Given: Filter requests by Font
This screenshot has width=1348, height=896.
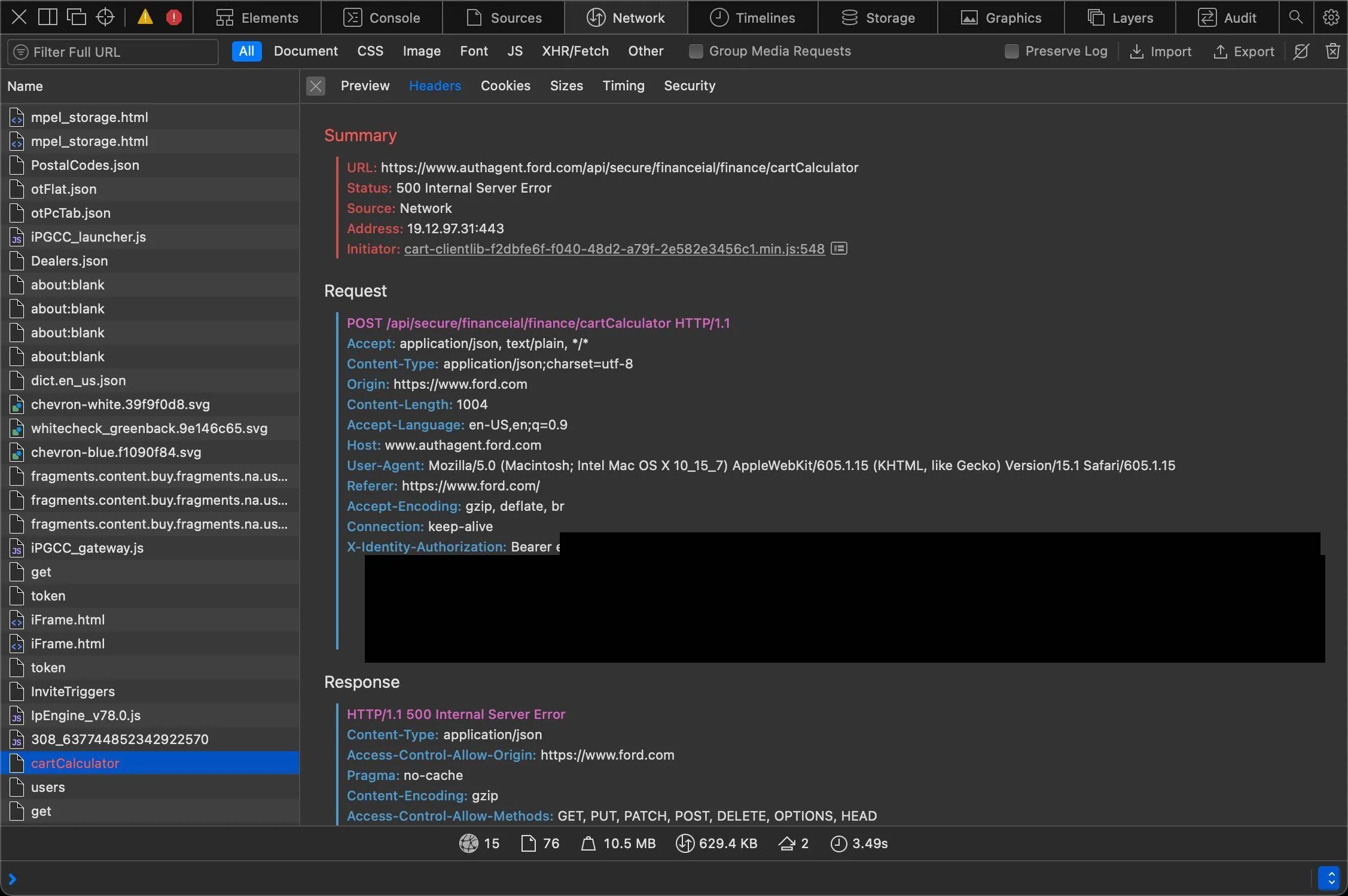Looking at the screenshot, I should (474, 51).
